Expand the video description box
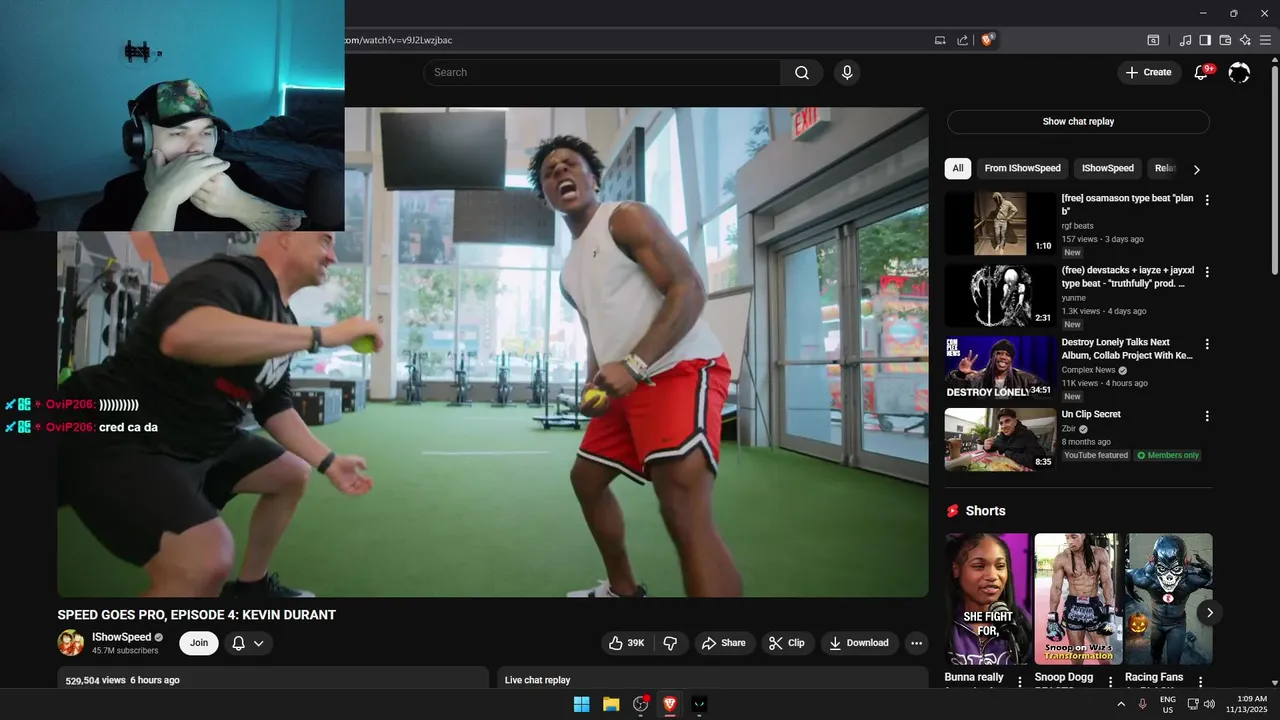This screenshot has width=1280, height=720. tap(273, 679)
